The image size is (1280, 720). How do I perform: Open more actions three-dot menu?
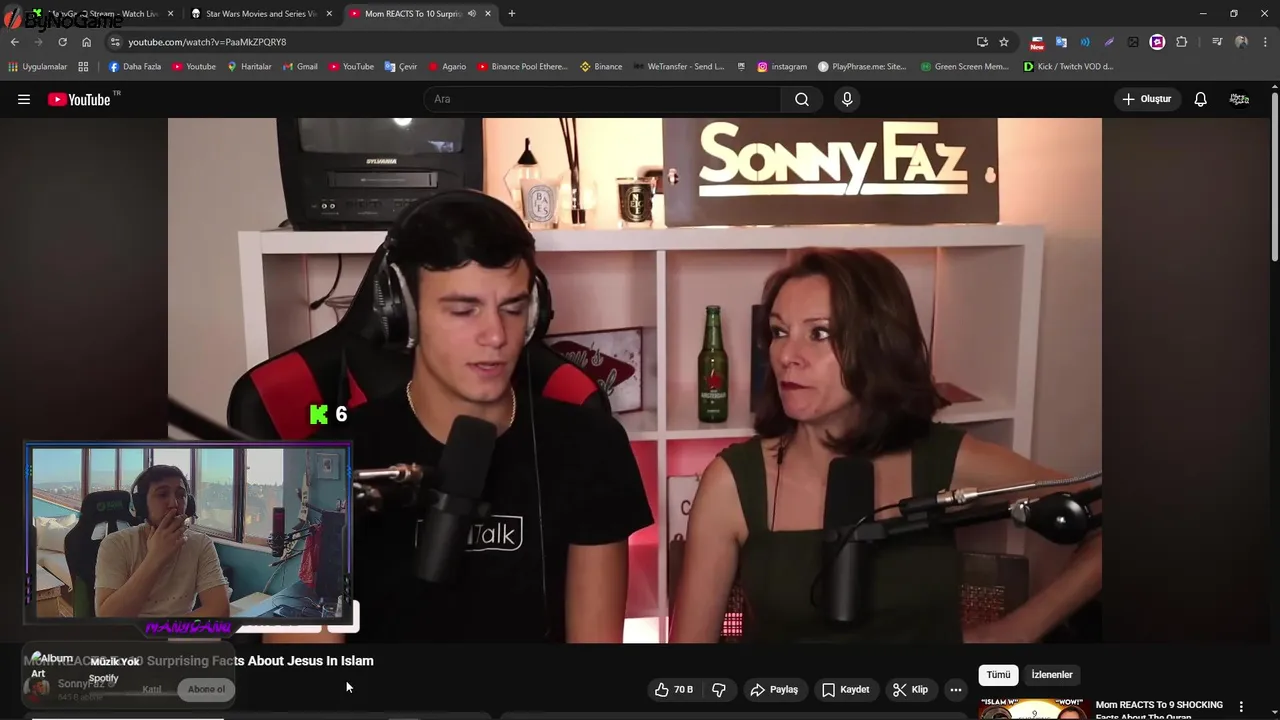[x=955, y=689]
